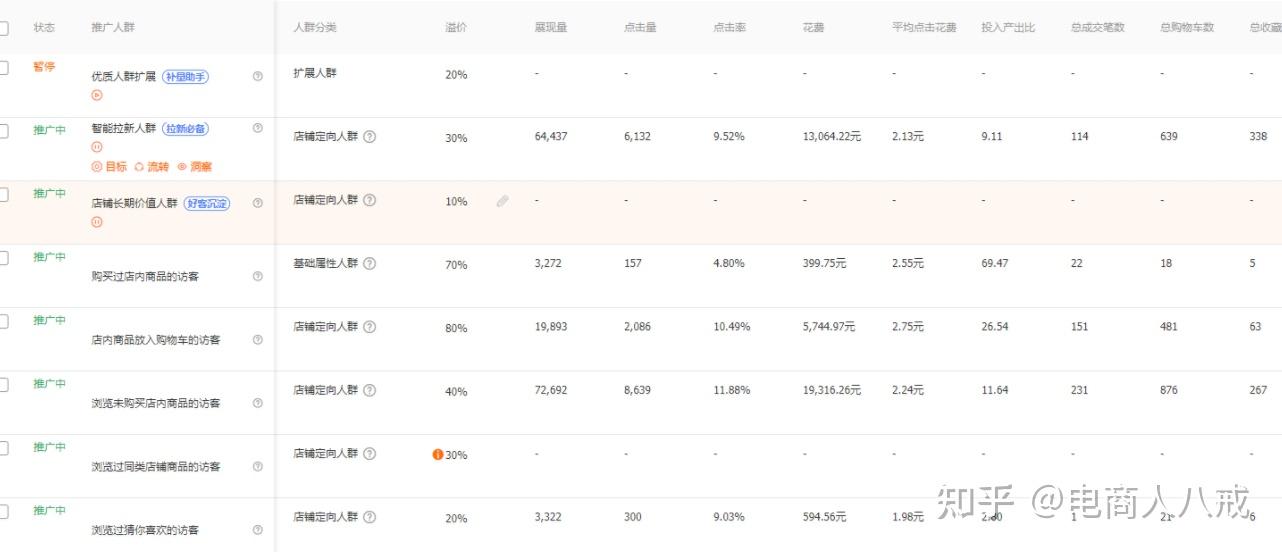The height and width of the screenshot is (552, 1282).
Task: Click the help icon for 浏览过猜你喜欢的访客
Action: click(x=258, y=530)
